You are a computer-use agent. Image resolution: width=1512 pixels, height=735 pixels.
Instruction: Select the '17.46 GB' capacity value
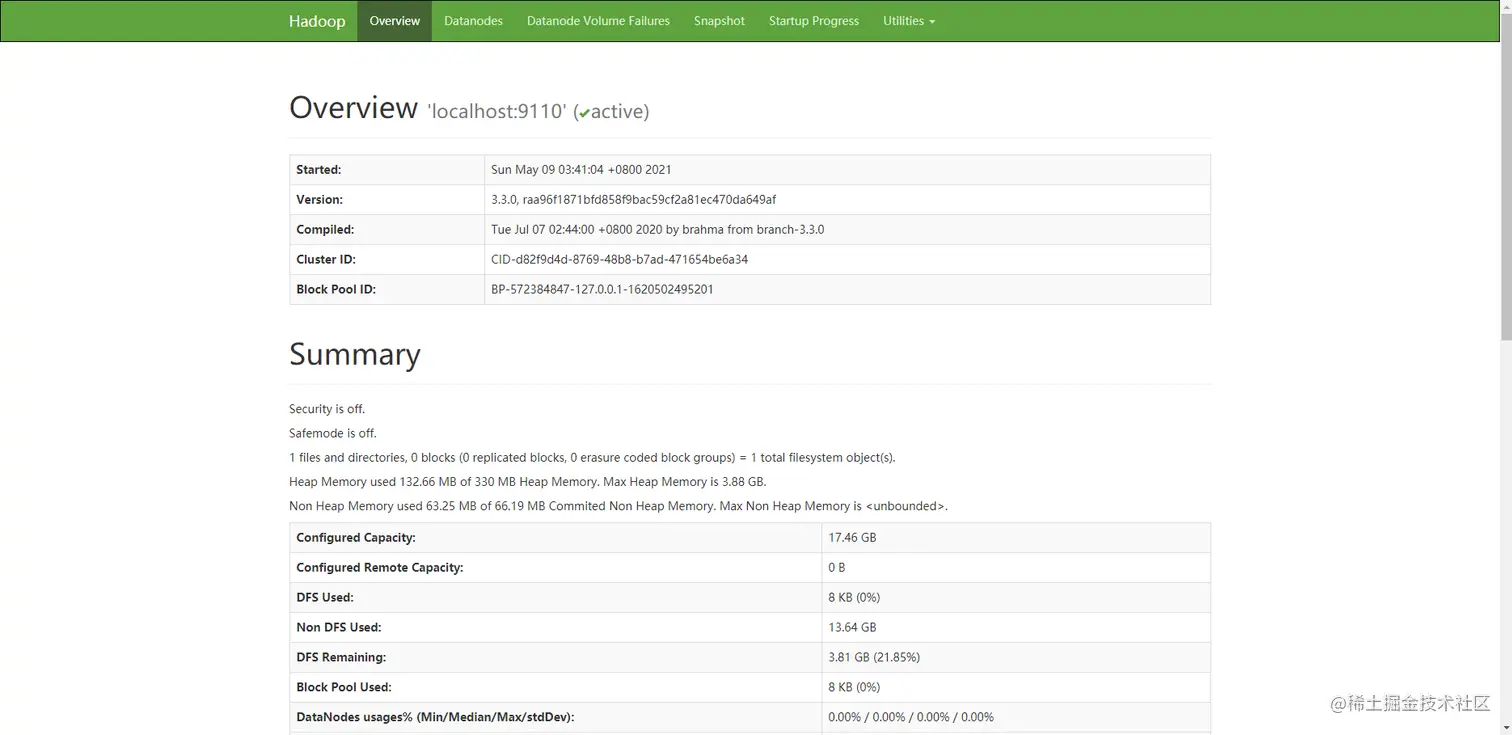click(852, 538)
